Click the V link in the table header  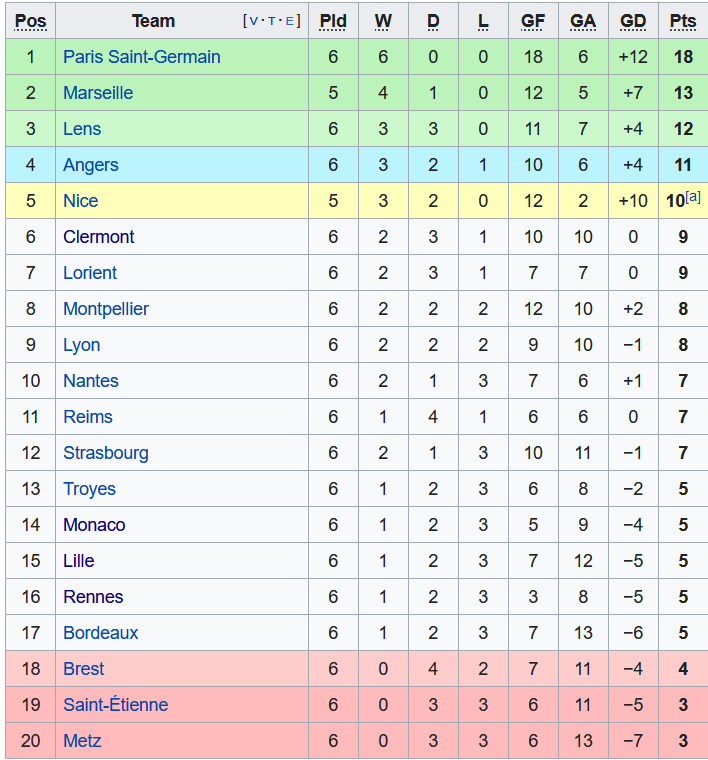point(253,21)
